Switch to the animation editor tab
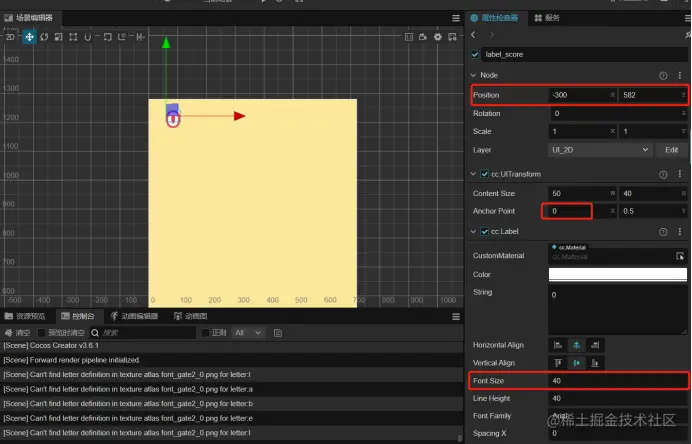The image size is (692, 444). coord(134,316)
